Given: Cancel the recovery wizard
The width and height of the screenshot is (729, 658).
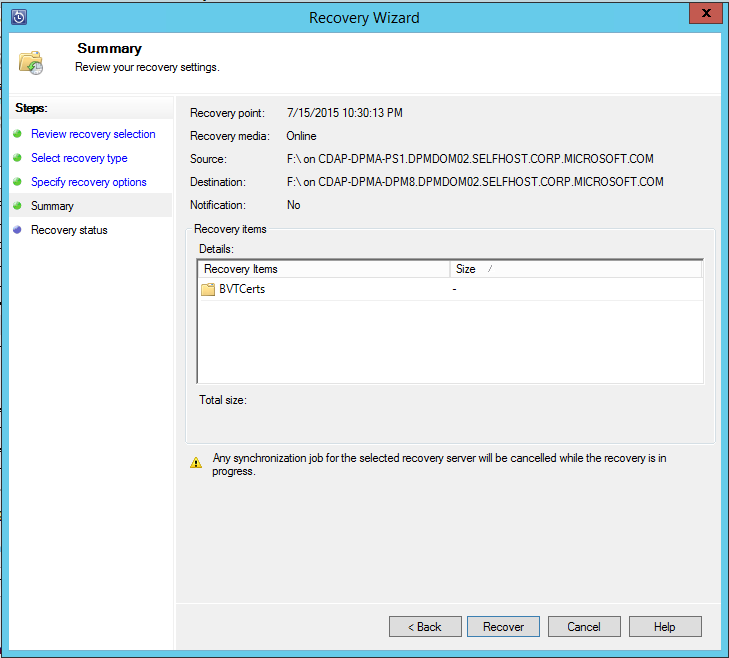Looking at the screenshot, I should tap(584, 627).
